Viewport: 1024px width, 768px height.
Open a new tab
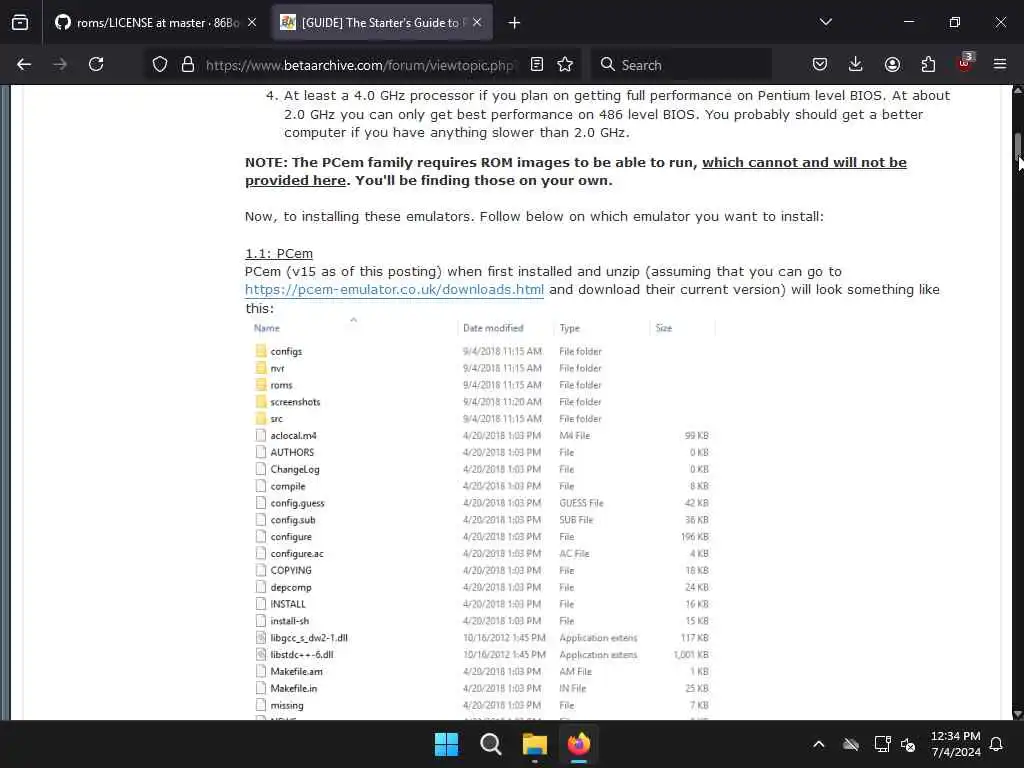(x=514, y=23)
